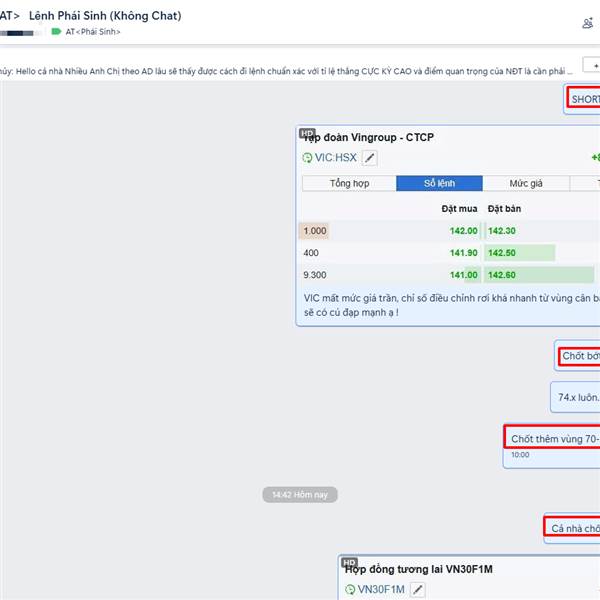Image resolution: width=600 pixels, height=600 pixels.
Task: Switch to the Tổng hợp tab
Action: [x=349, y=183]
